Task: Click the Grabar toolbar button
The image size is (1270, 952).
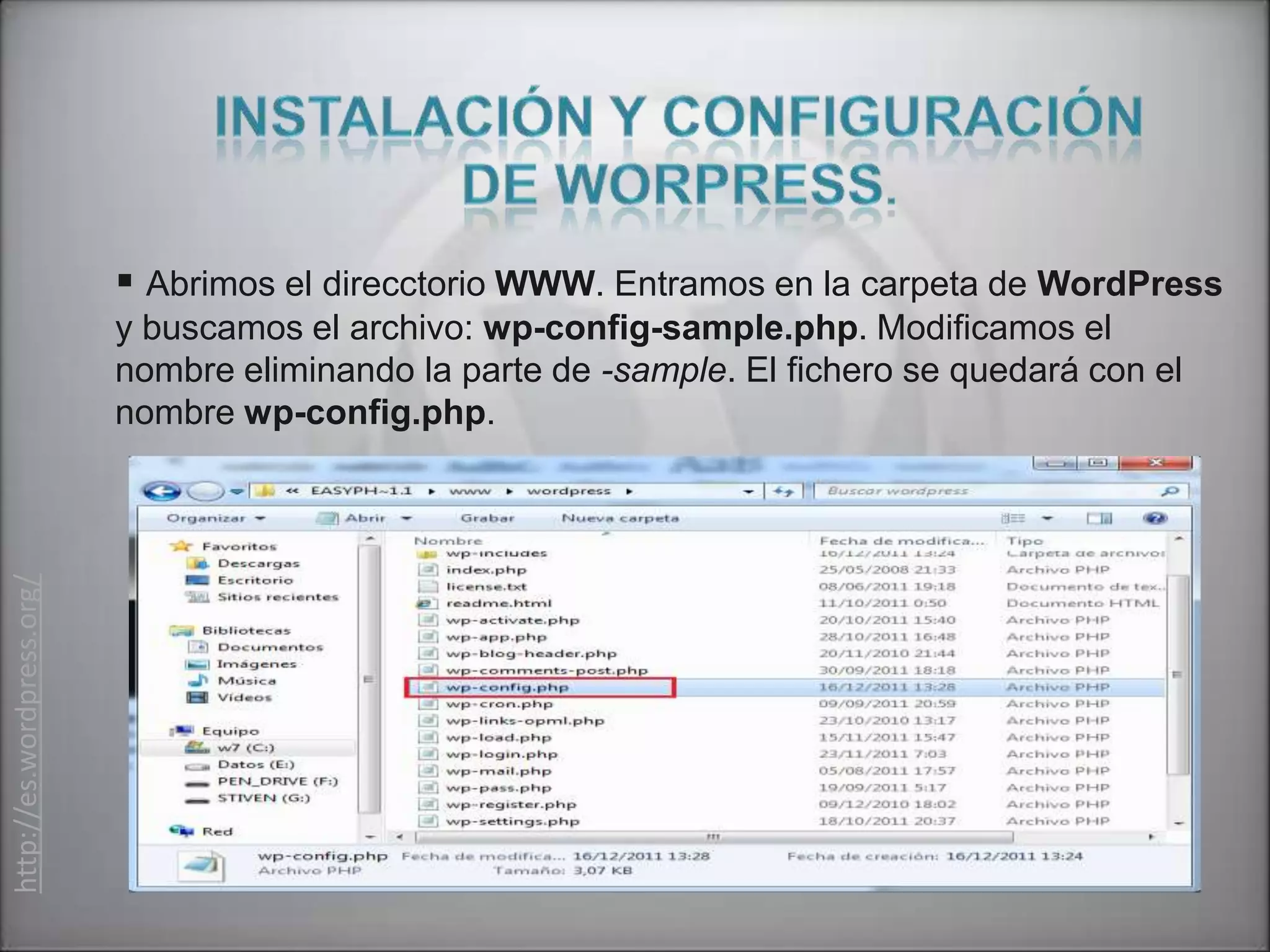Action: coord(487,518)
